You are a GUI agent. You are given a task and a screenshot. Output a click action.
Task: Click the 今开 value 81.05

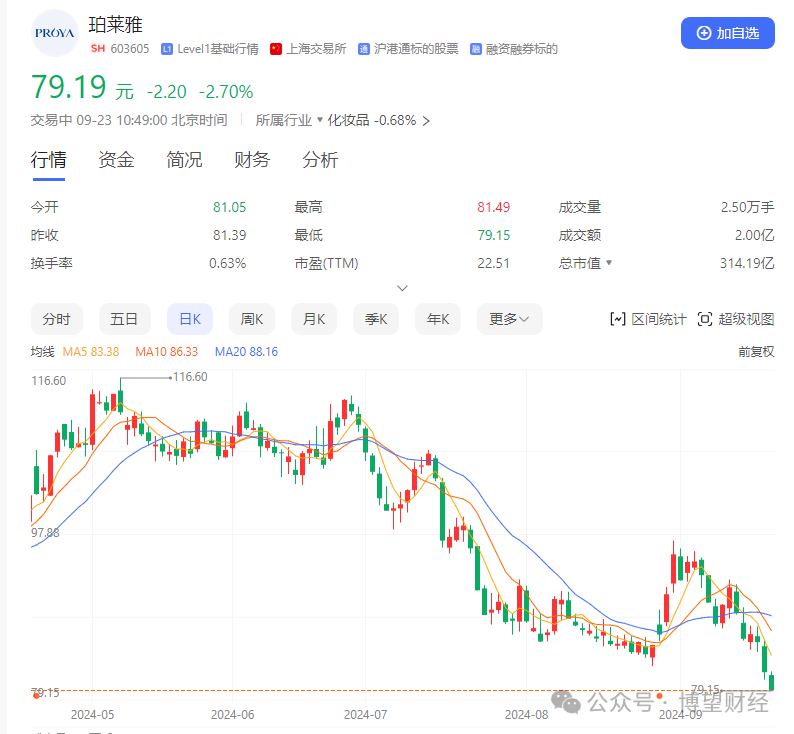pos(229,207)
